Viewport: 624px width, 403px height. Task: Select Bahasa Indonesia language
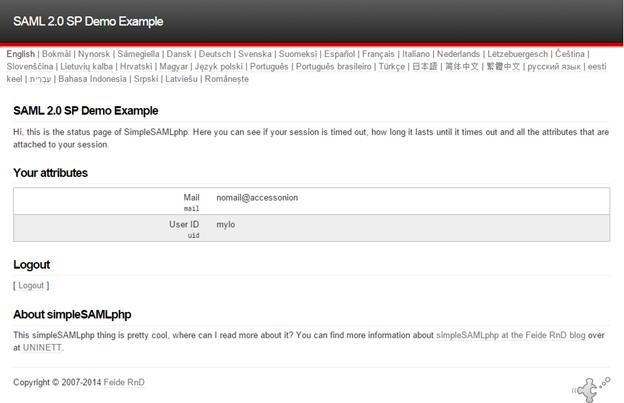(x=92, y=79)
